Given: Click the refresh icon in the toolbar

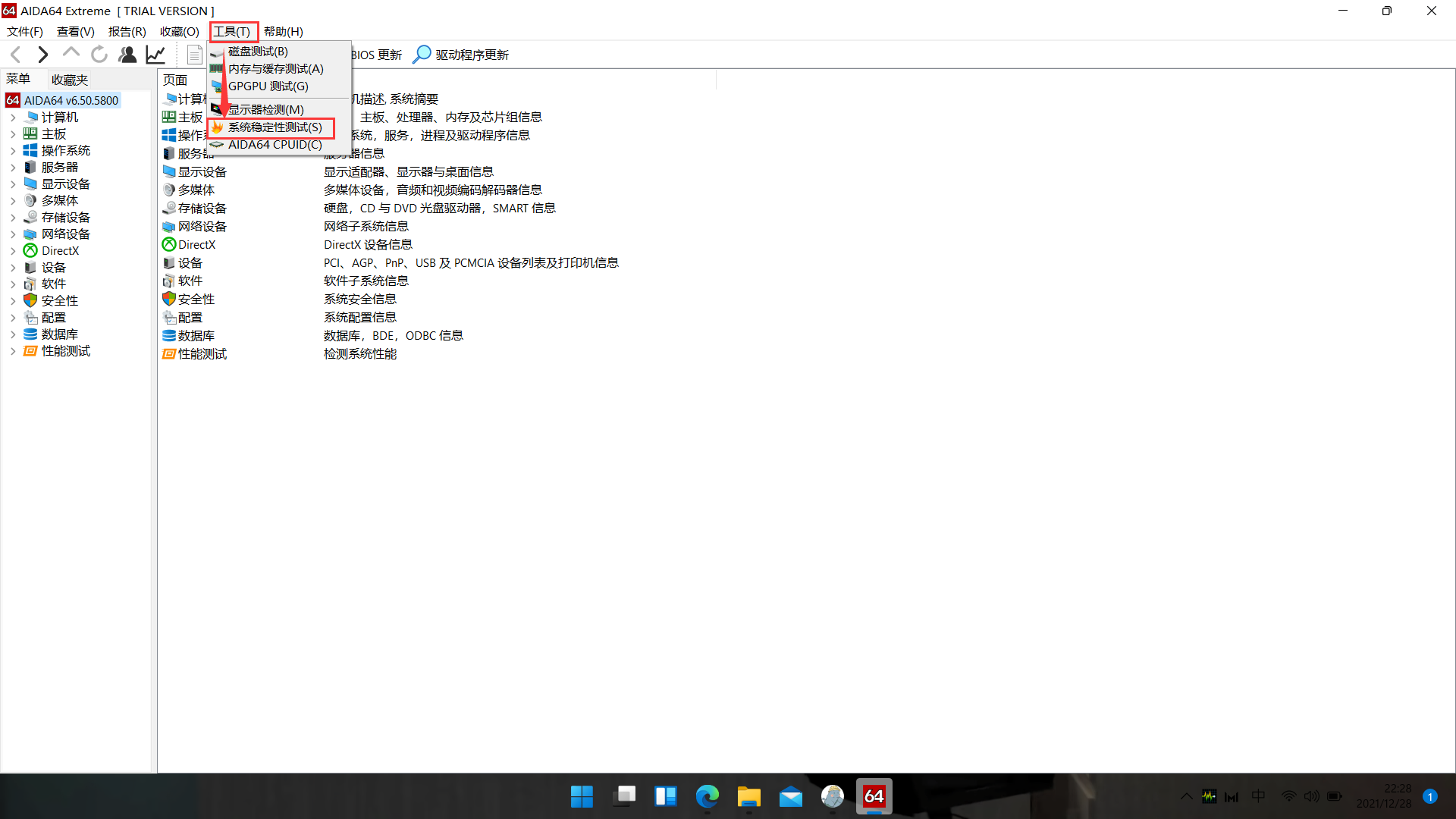Looking at the screenshot, I should (99, 54).
